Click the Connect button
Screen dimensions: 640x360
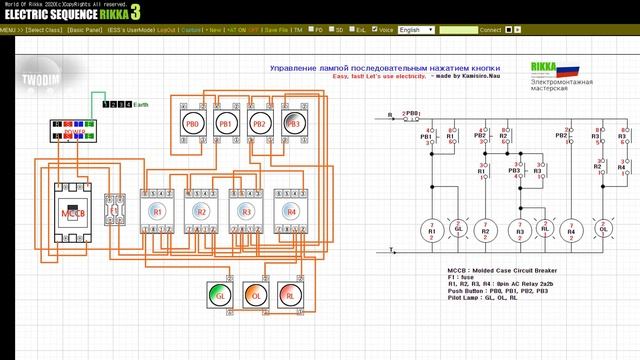[x=490, y=30]
